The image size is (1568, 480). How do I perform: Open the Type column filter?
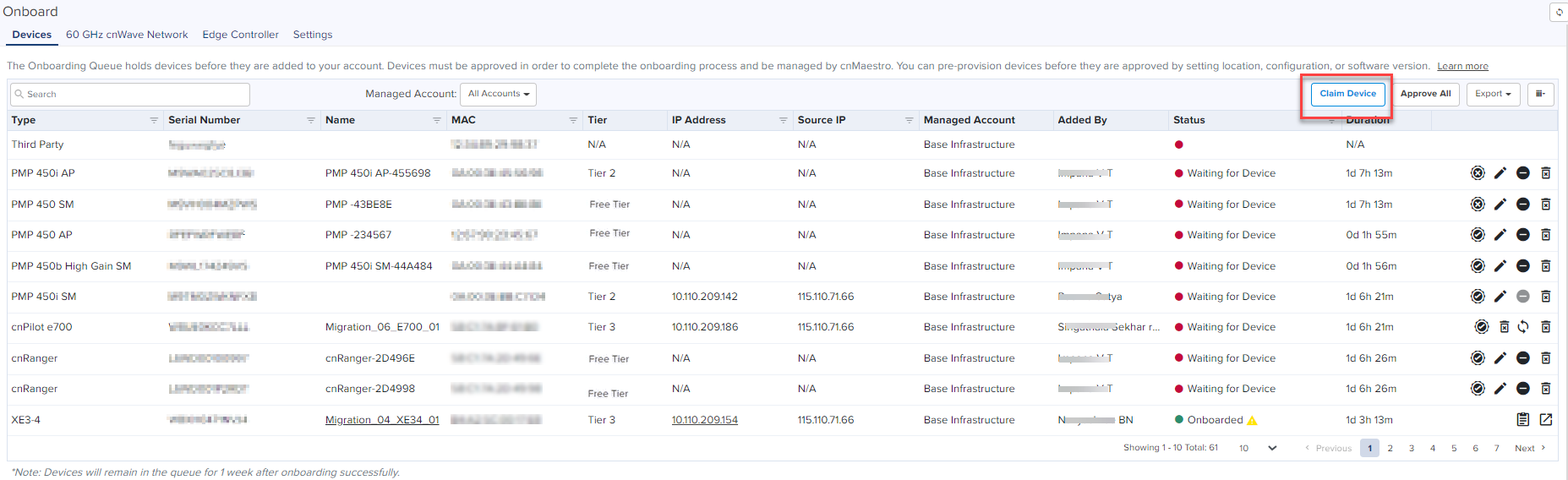coord(154,120)
